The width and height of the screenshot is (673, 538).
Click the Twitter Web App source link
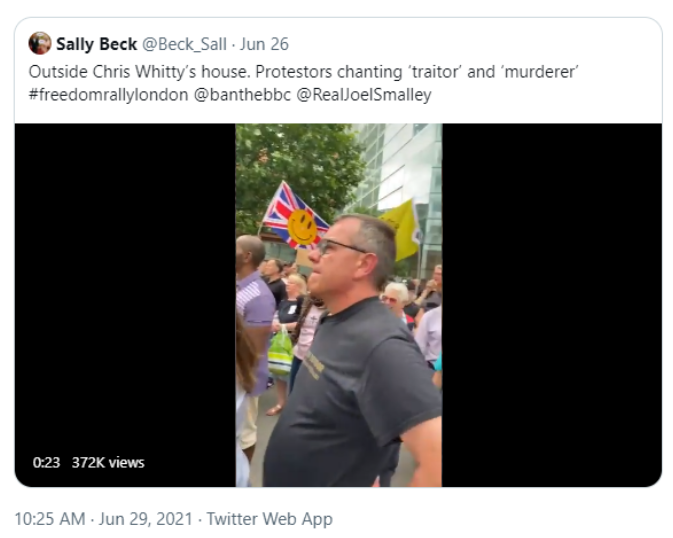[270, 519]
